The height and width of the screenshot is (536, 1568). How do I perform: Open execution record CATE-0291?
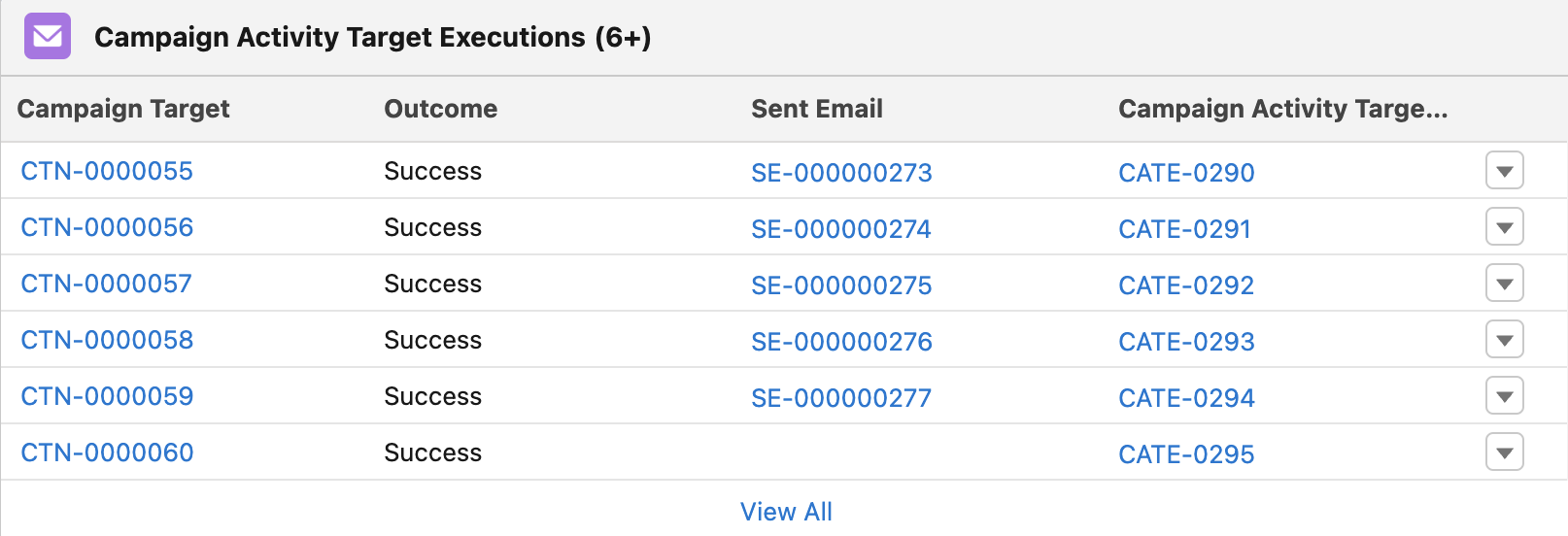[1184, 229]
